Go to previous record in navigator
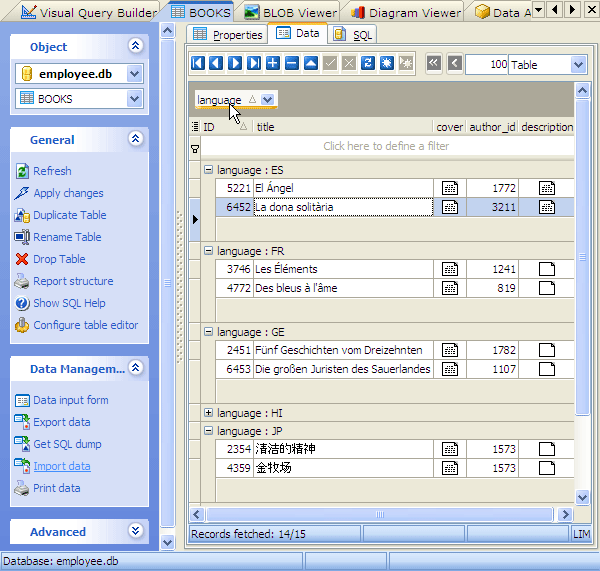 pos(216,63)
